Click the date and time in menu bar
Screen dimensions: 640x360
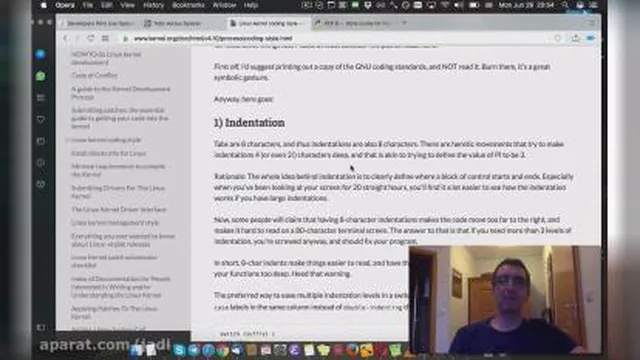pos(526,5)
